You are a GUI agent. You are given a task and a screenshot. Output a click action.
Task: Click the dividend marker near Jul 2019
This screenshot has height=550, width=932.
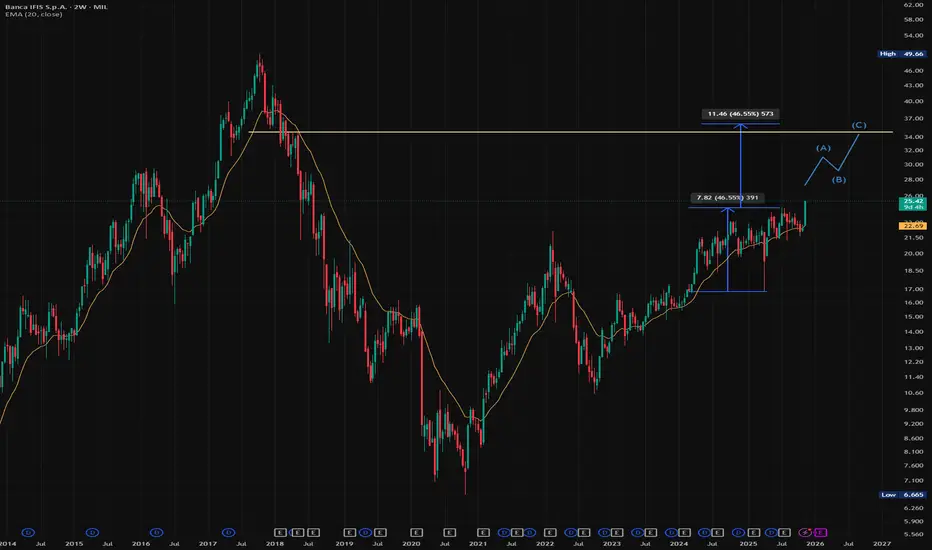[x=366, y=532]
